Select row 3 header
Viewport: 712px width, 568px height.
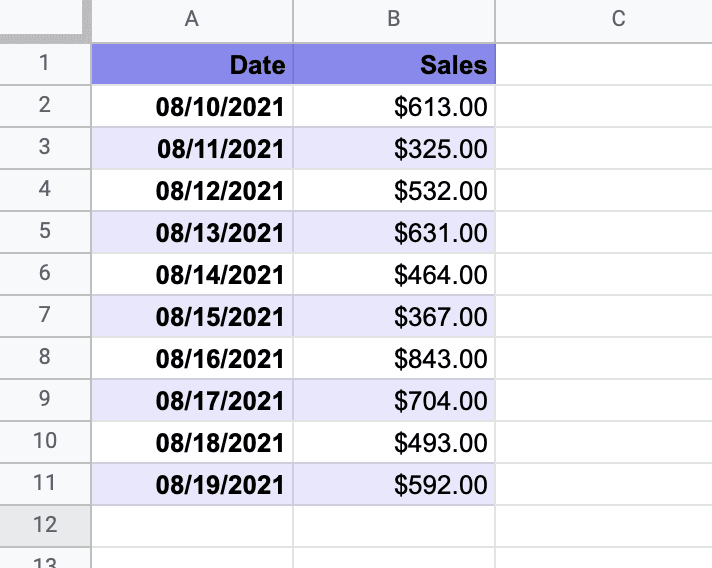(45, 148)
